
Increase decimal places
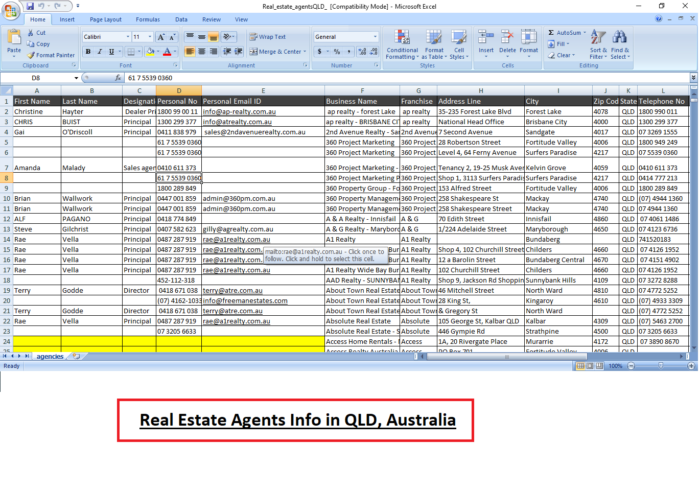(362, 52)
